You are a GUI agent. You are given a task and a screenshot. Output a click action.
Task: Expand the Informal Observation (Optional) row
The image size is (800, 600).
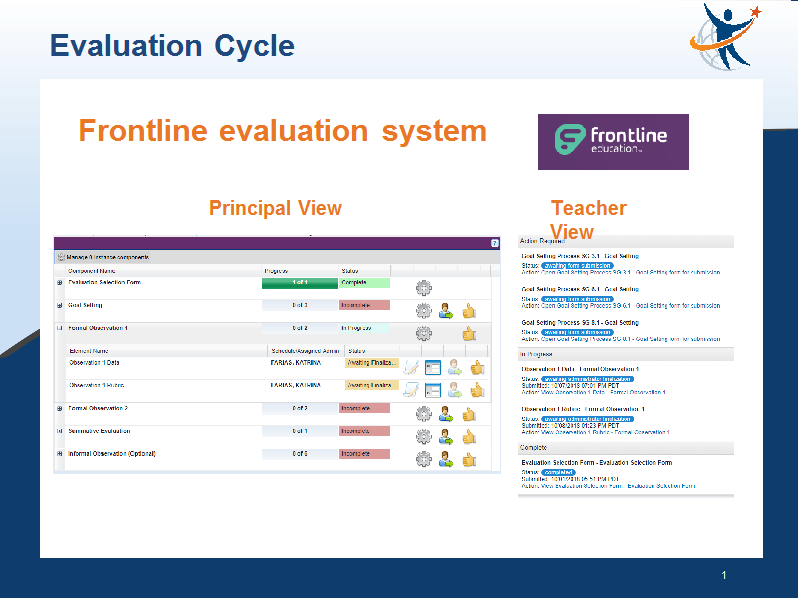[60, 454]
